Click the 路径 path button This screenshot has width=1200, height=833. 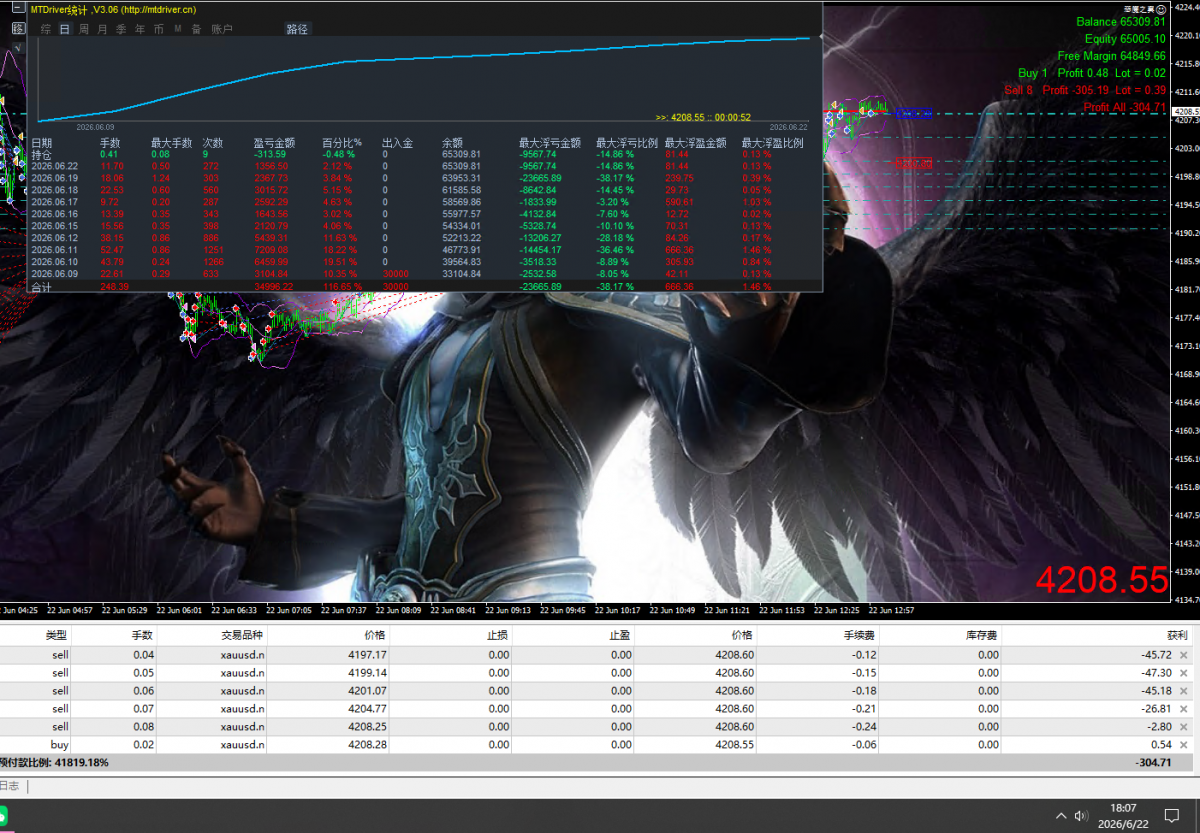(x=297, y=29)
